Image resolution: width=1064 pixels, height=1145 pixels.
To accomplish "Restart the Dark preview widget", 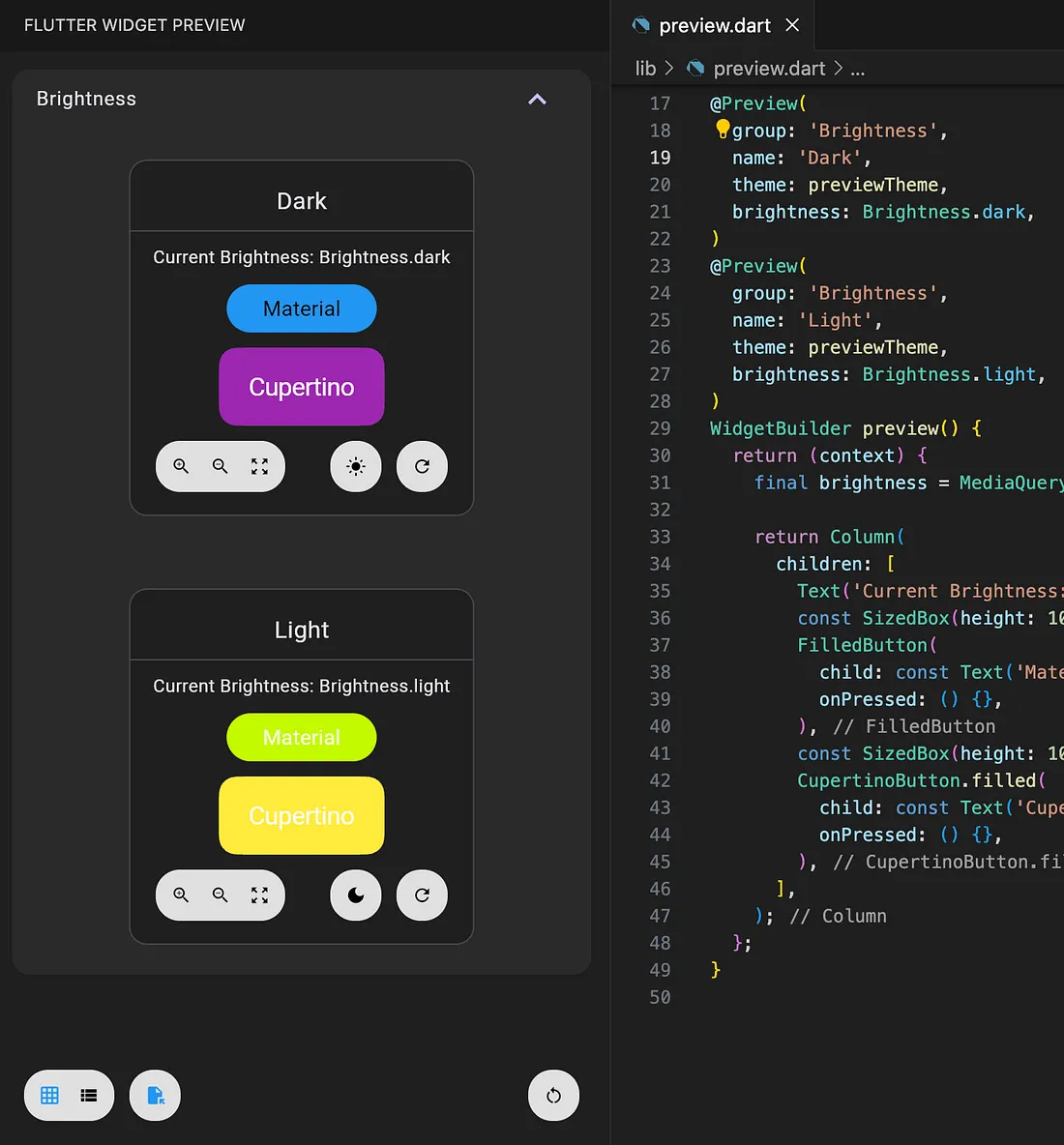I will click(x=422, y=466).
